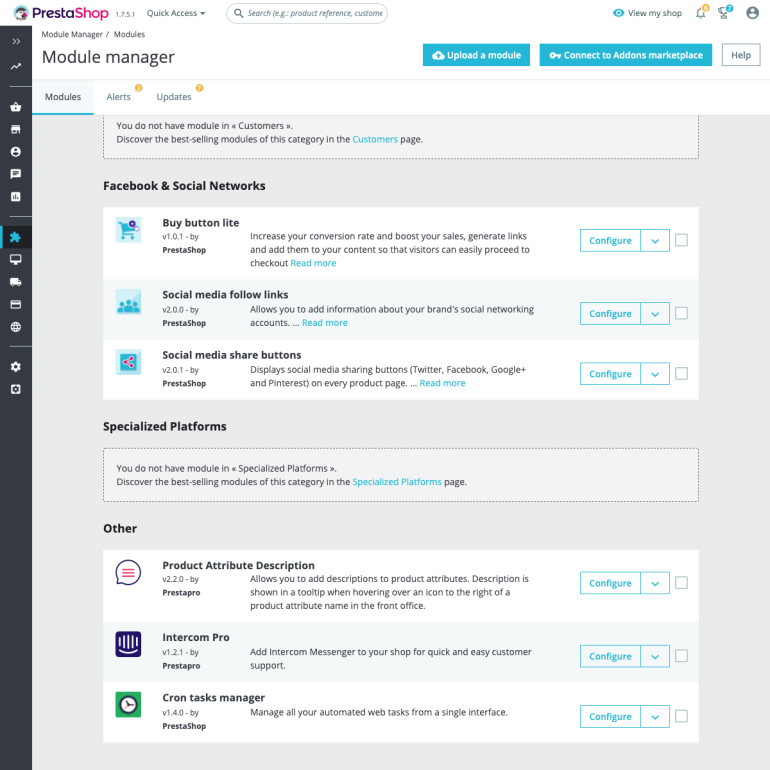This screenshot has height=770, width=770.
Task: Open user profile avatar icon
Action: 752,13
